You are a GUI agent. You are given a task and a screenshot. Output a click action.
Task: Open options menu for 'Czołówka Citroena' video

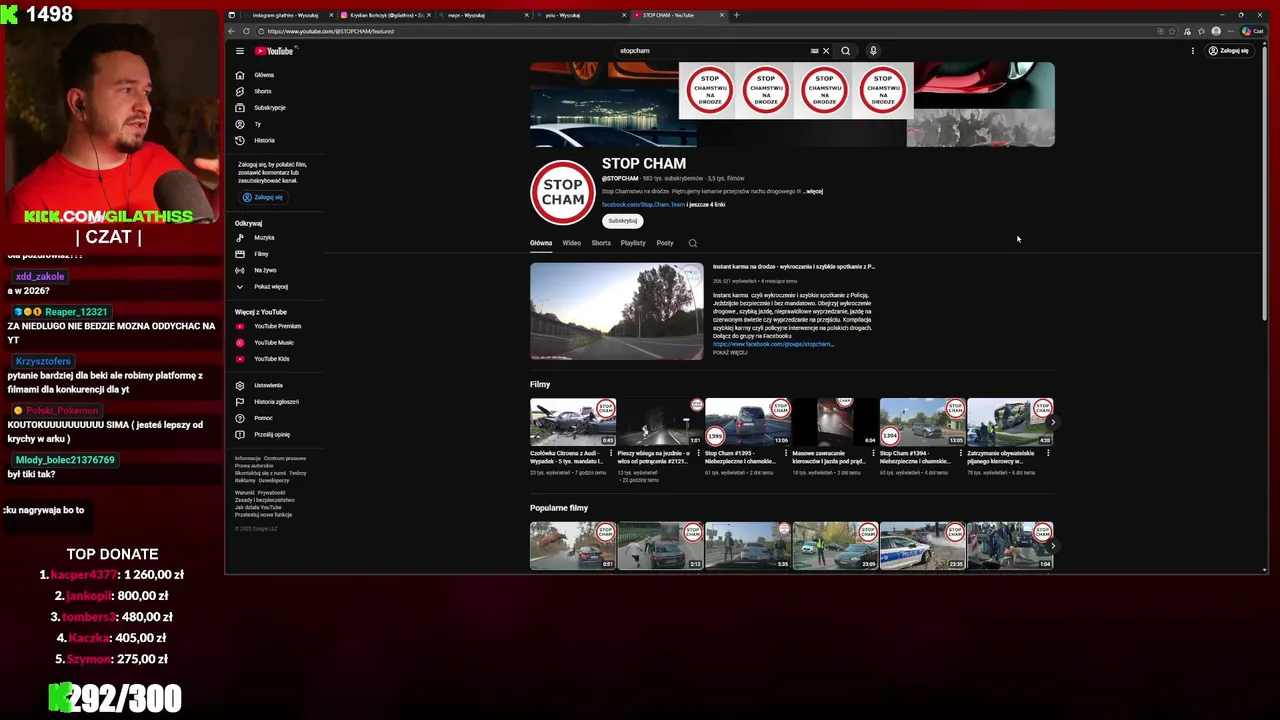pos(611,453)
